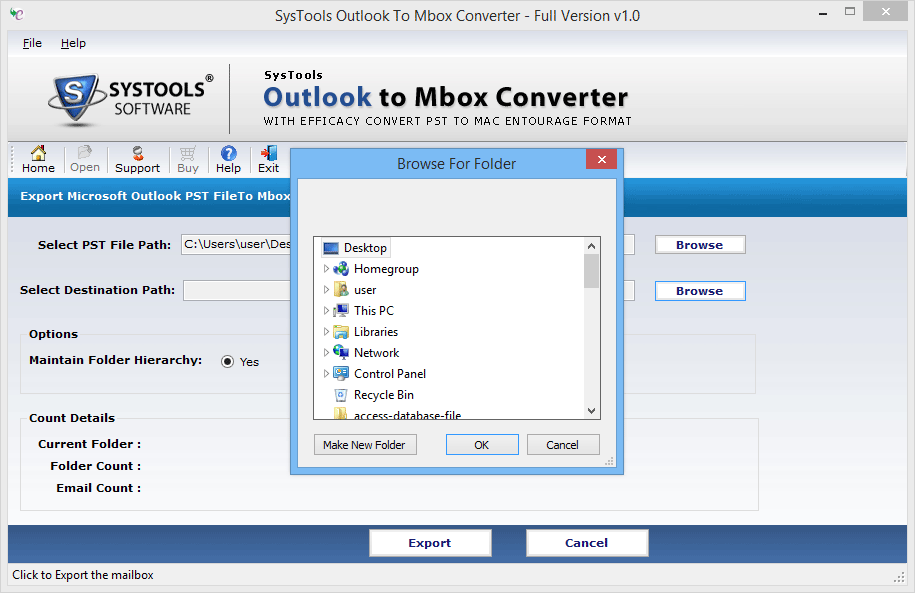Click the application icon in title bar
Viewport: 915px width, 593px height.
pyautogui.click(x=17, y=15)
